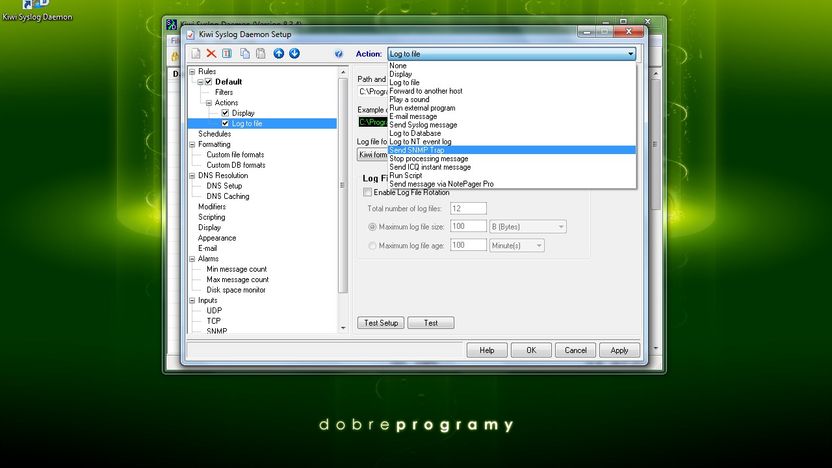Collapse the Actions tree node
The height and width of the screenshot is (468, 832).
tap(209, 103)
